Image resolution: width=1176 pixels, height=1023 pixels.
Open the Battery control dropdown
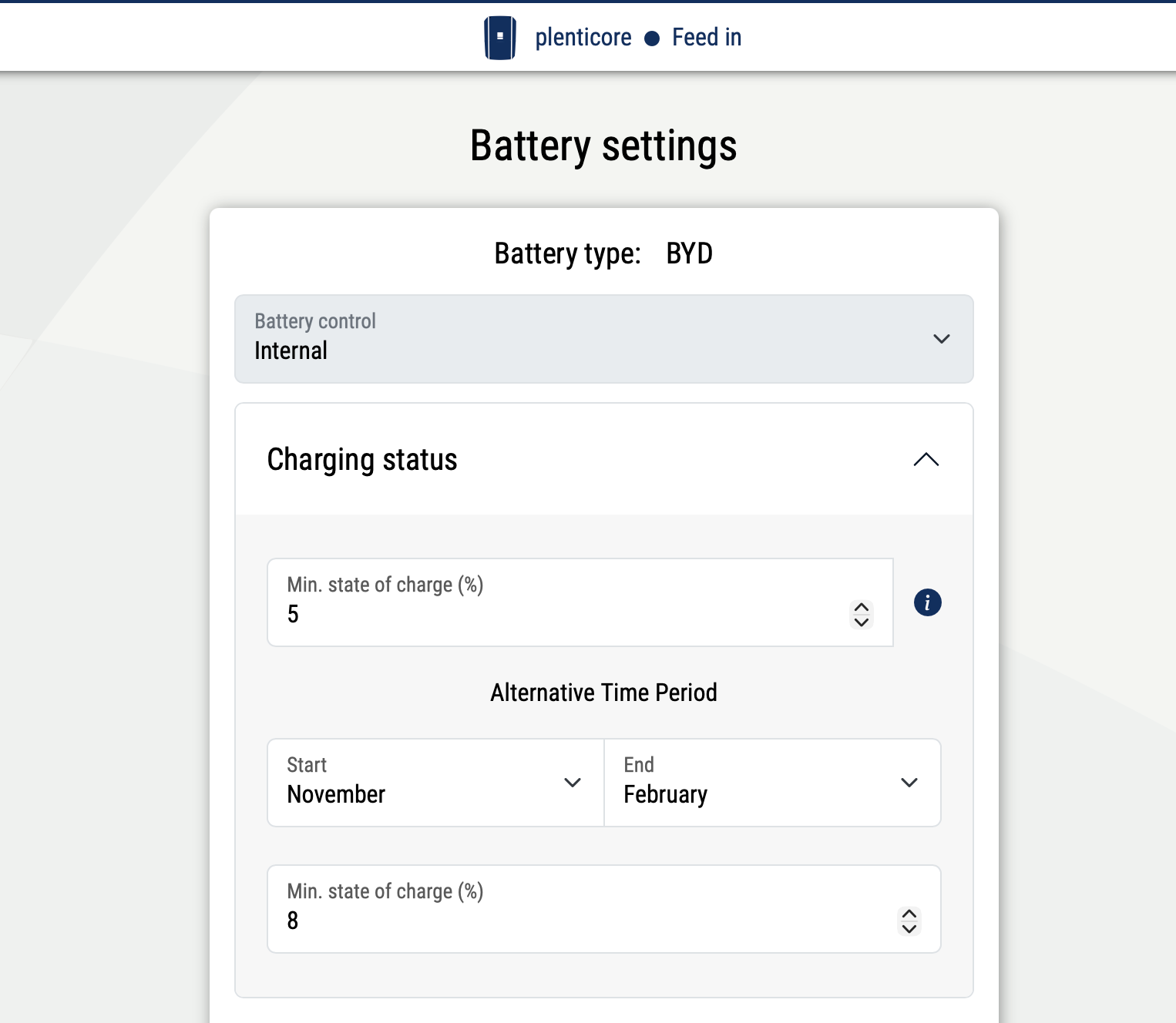point(603,339)
